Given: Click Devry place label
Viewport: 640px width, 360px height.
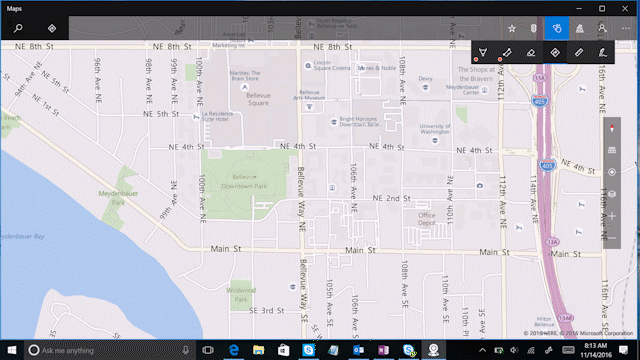Looking at the screenshot, I should pyautogui.click(x=425, y=78).
